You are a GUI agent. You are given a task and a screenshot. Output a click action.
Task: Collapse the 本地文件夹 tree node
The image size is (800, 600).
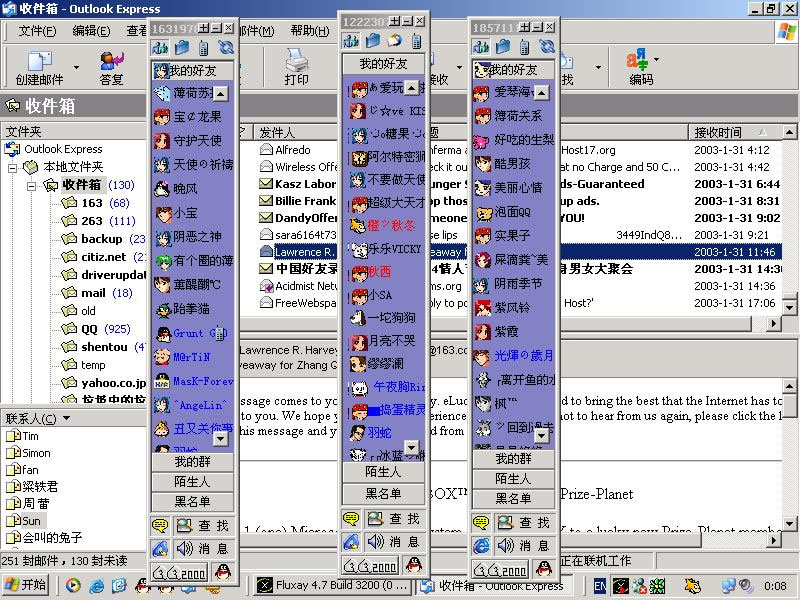pos(13,167)
